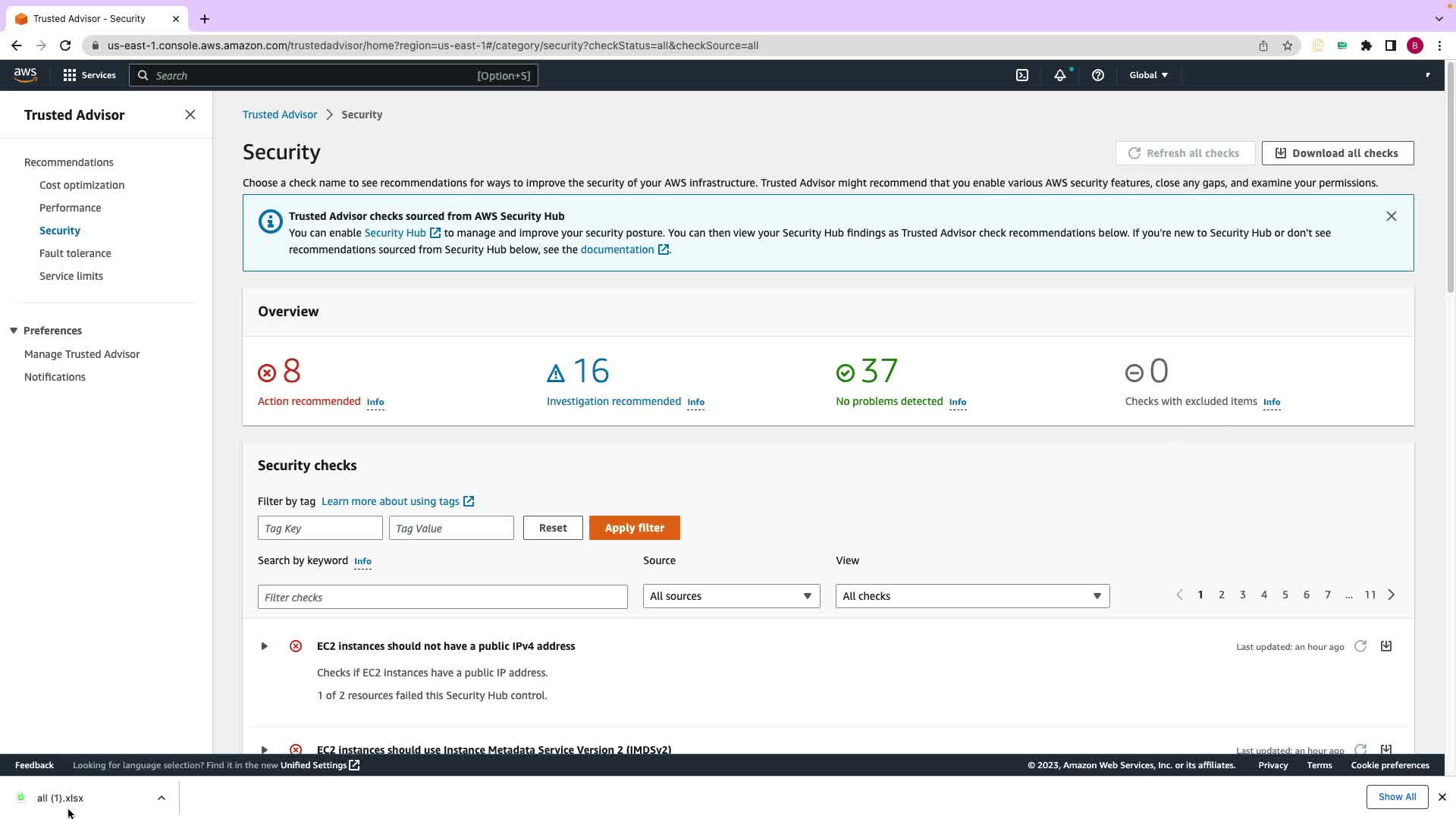
Task: Click the Apply filter button
Action: click(x=634, y=528)
